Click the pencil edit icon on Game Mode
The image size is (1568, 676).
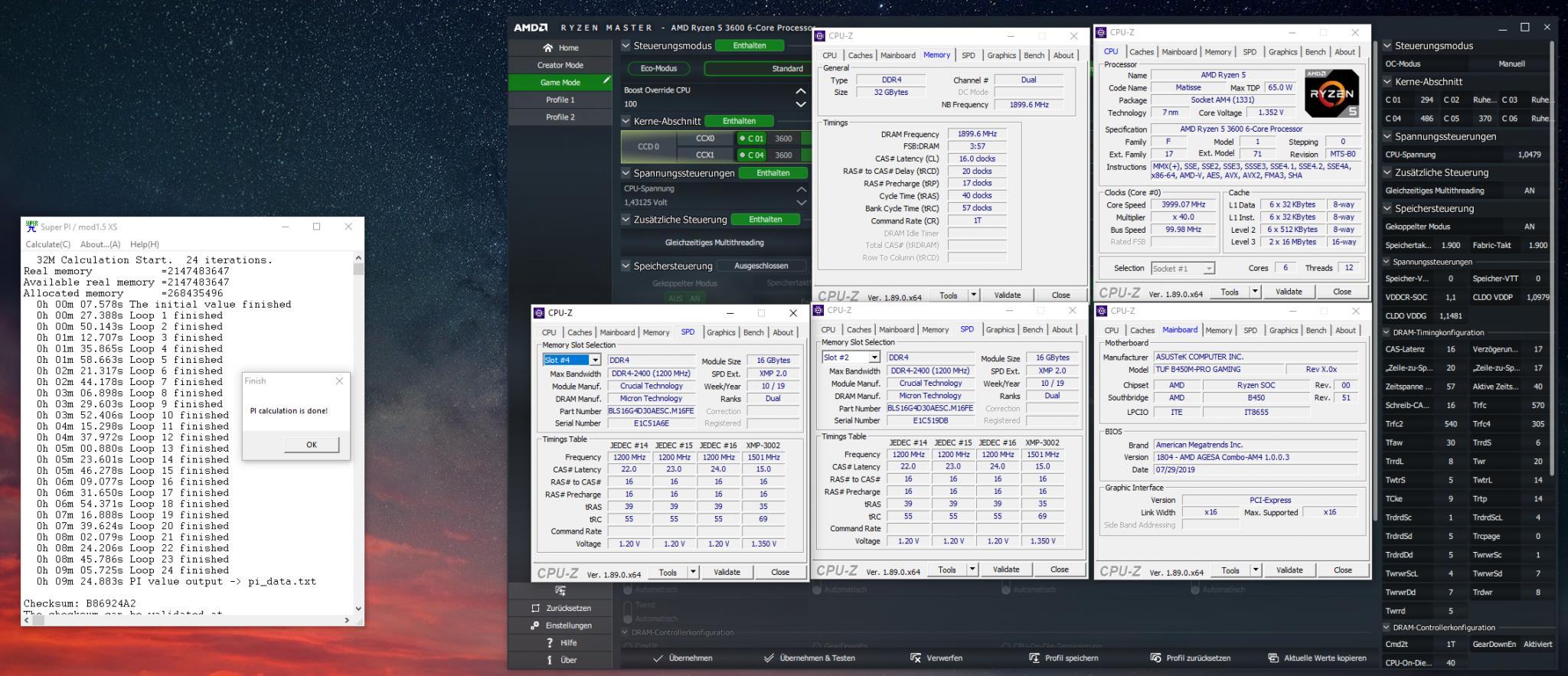[x=606, y=80]
